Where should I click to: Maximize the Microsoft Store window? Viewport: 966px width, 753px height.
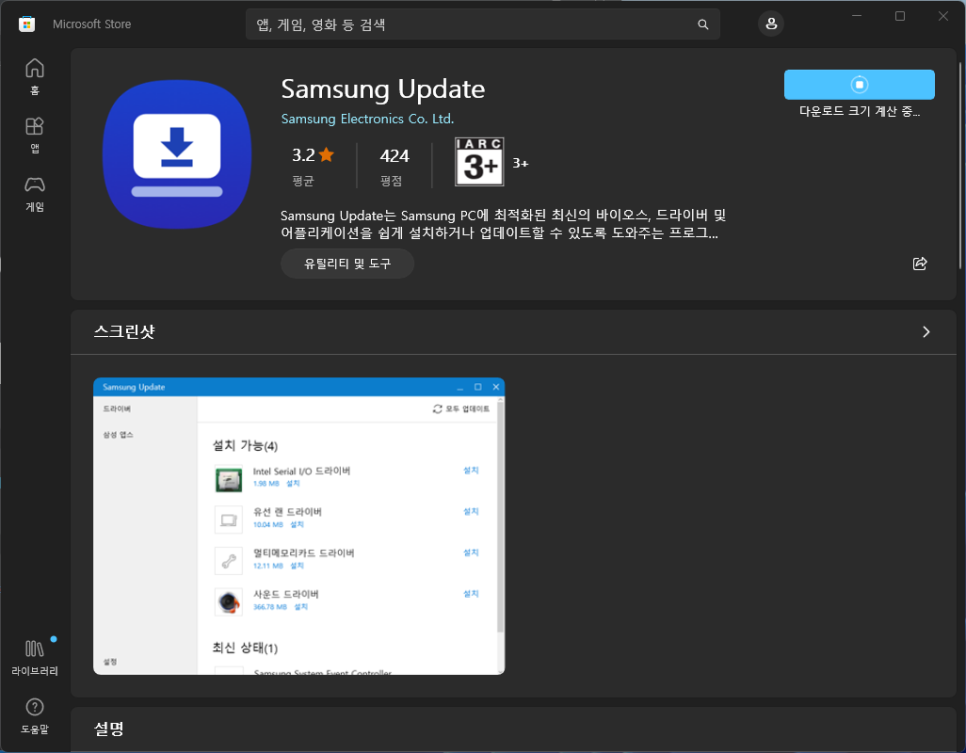[x=900, y=16]
